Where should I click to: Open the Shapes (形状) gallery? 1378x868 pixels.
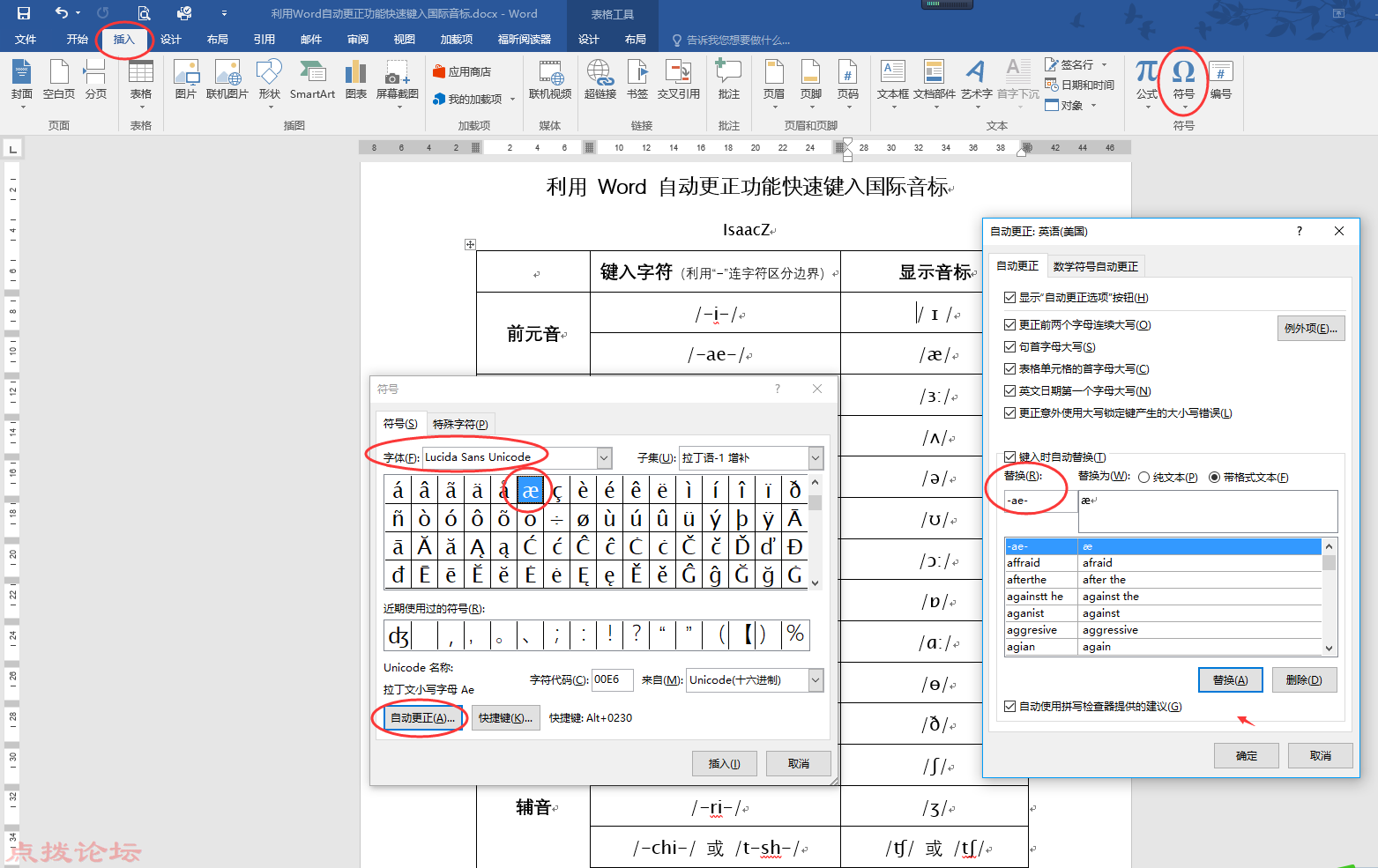tap(269, 82)
